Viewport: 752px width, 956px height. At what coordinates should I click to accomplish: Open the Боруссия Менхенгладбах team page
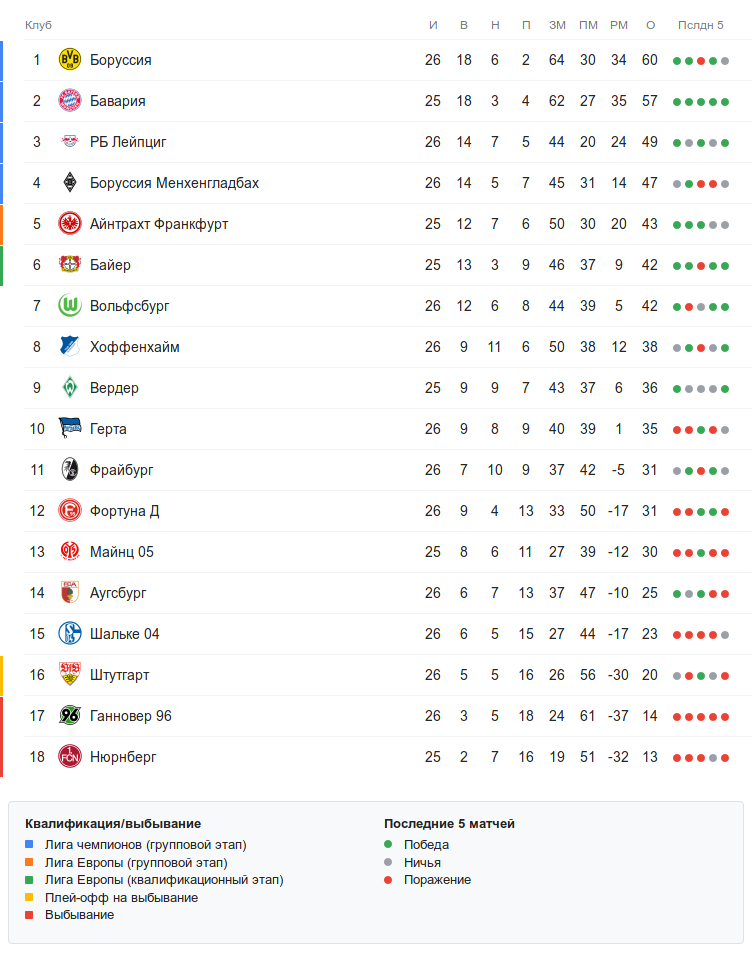(x=174, y=183)
